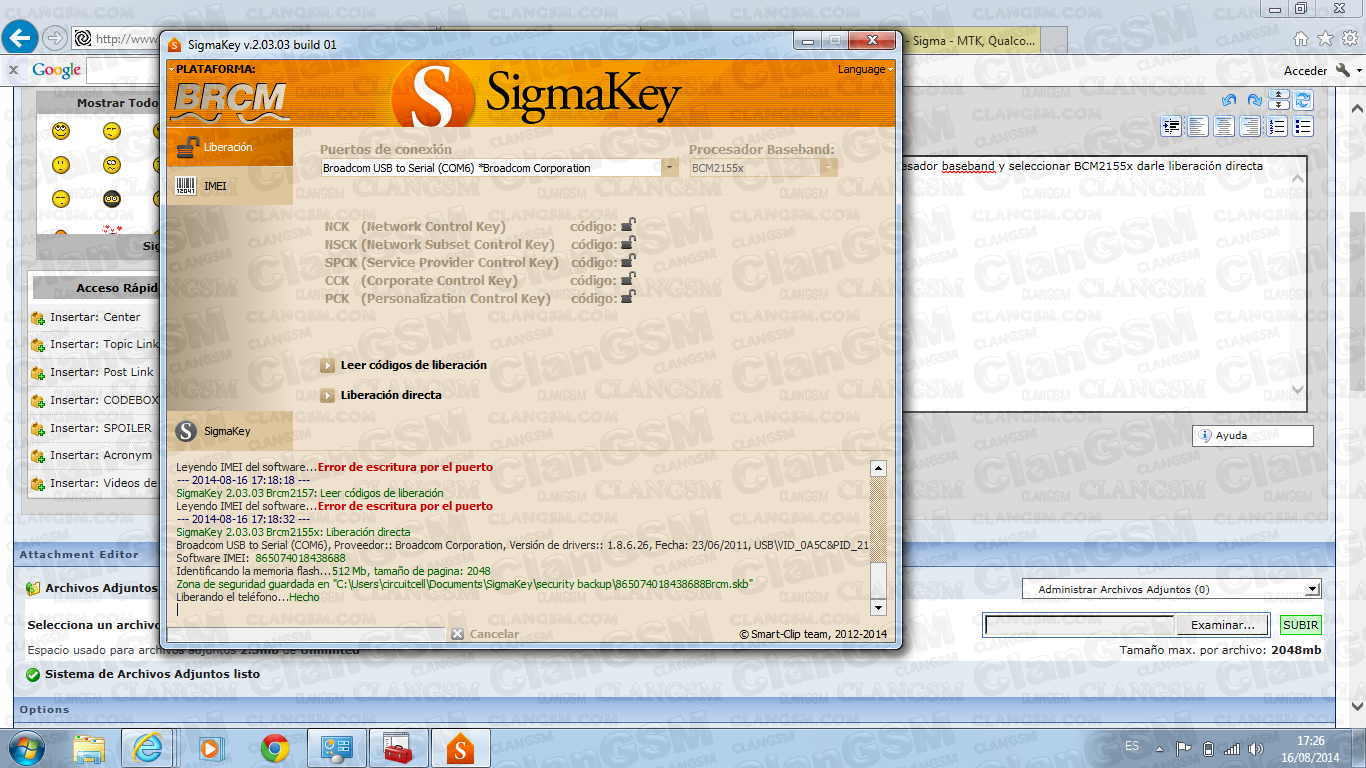Open the Puertos de conexión dropdown
The image size is (1366, 768).
(668, 168)
